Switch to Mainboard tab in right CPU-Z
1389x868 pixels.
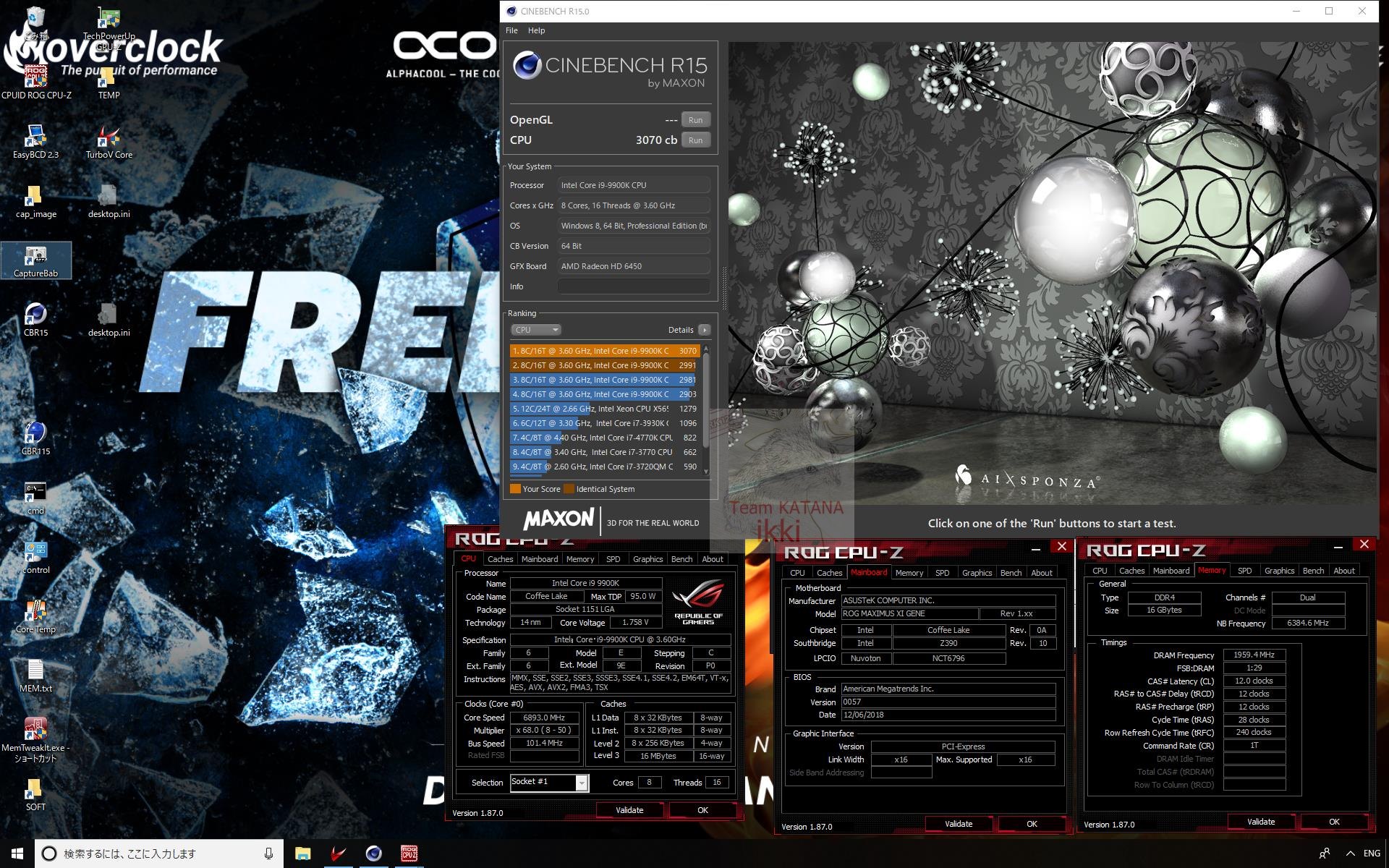click(x=1171, y=571)
